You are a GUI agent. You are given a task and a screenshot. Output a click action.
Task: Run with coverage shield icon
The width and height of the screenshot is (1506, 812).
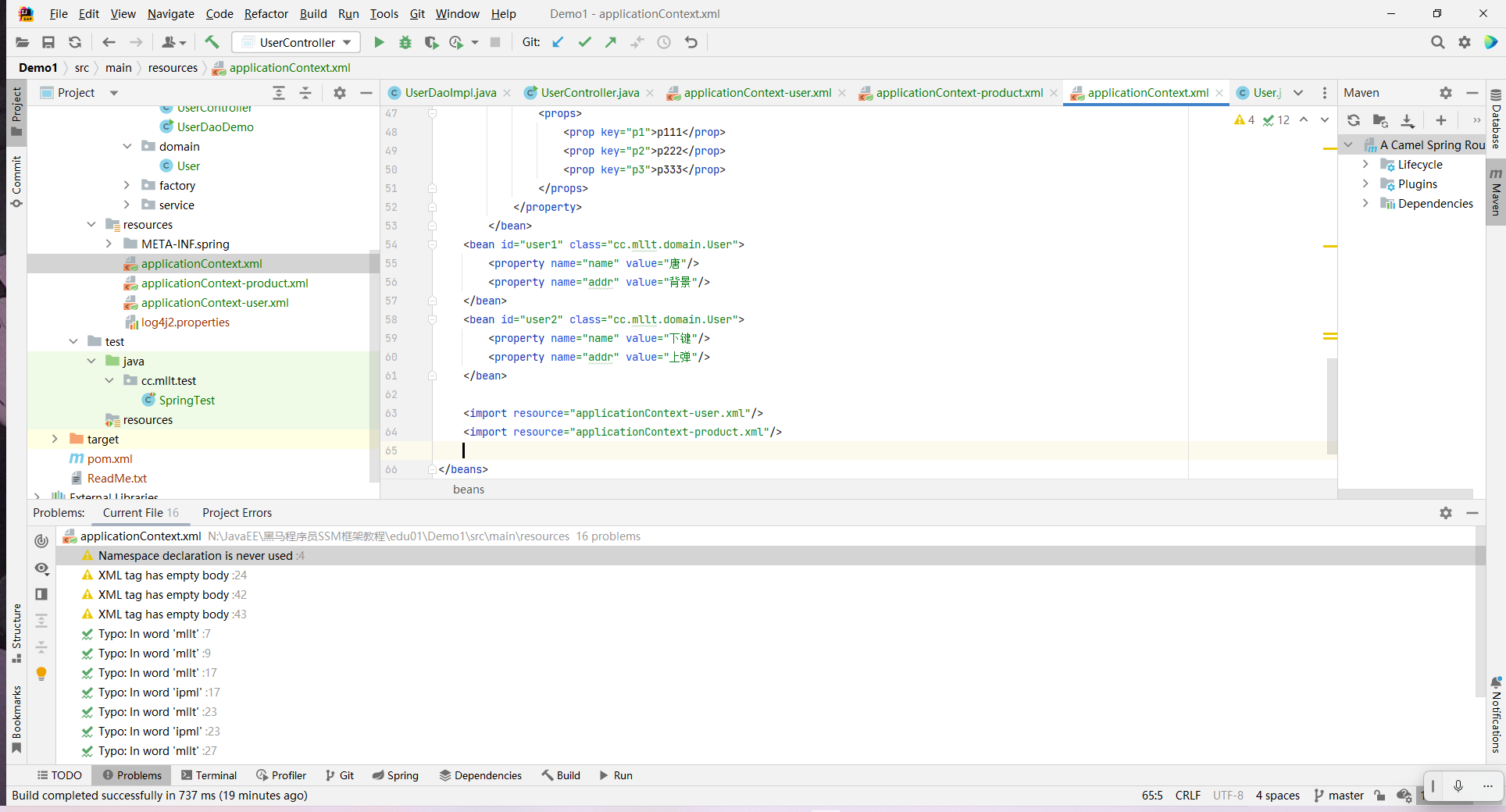click(431, 42)
